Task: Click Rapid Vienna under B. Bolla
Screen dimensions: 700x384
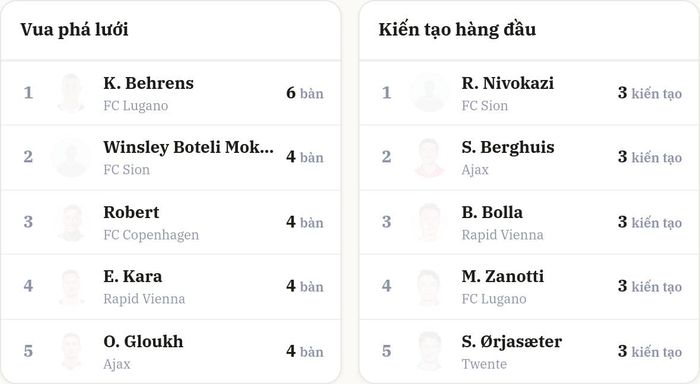Action: pos(503,235)
